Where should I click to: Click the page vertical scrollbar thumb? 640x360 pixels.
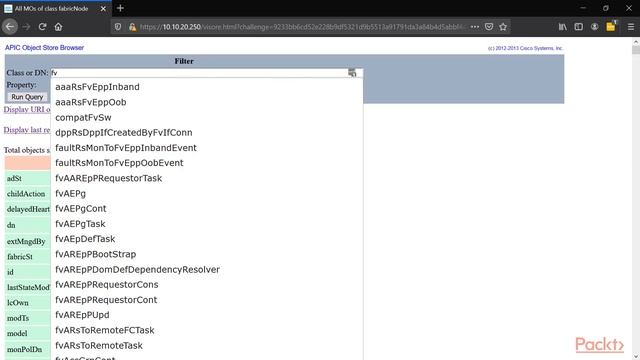[x=636, y=50]
